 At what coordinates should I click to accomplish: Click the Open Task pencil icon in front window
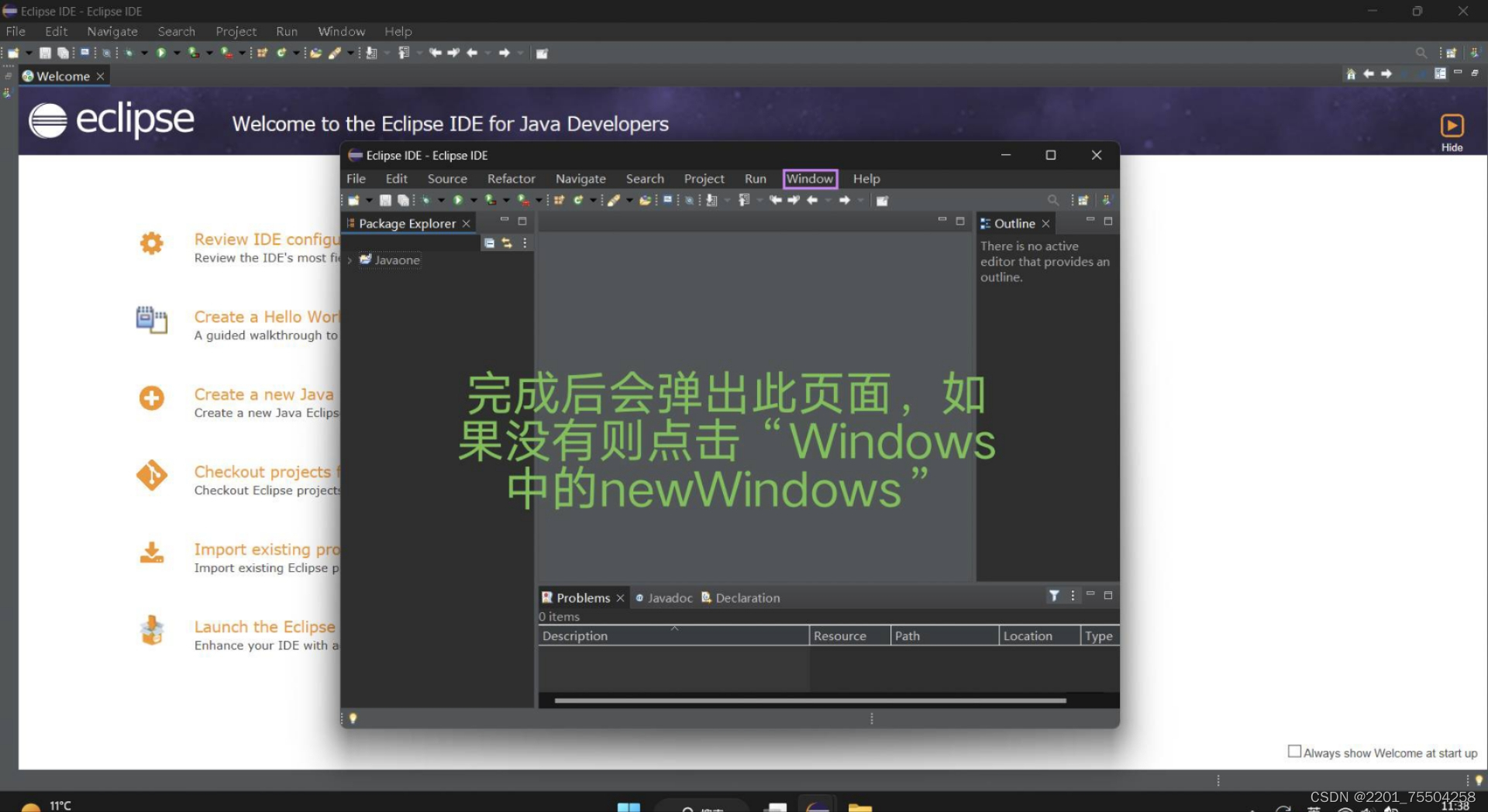pos(613,201)
